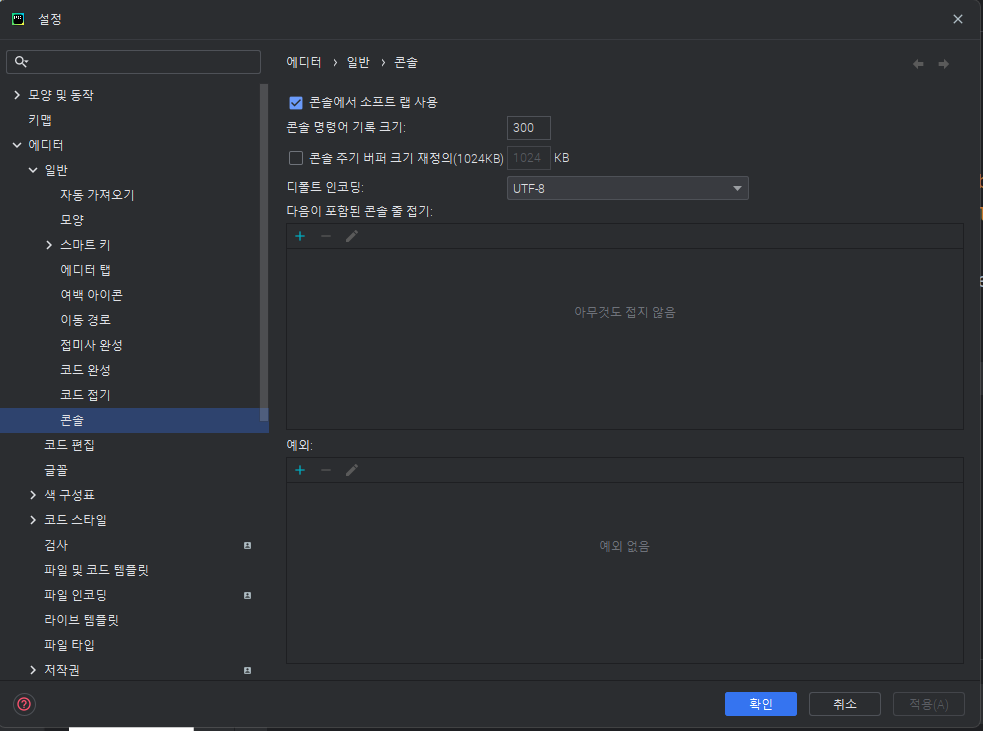Collapse the 에디터 tree node
The height and width of the screenshot is (731, 983).
point(17,145)
